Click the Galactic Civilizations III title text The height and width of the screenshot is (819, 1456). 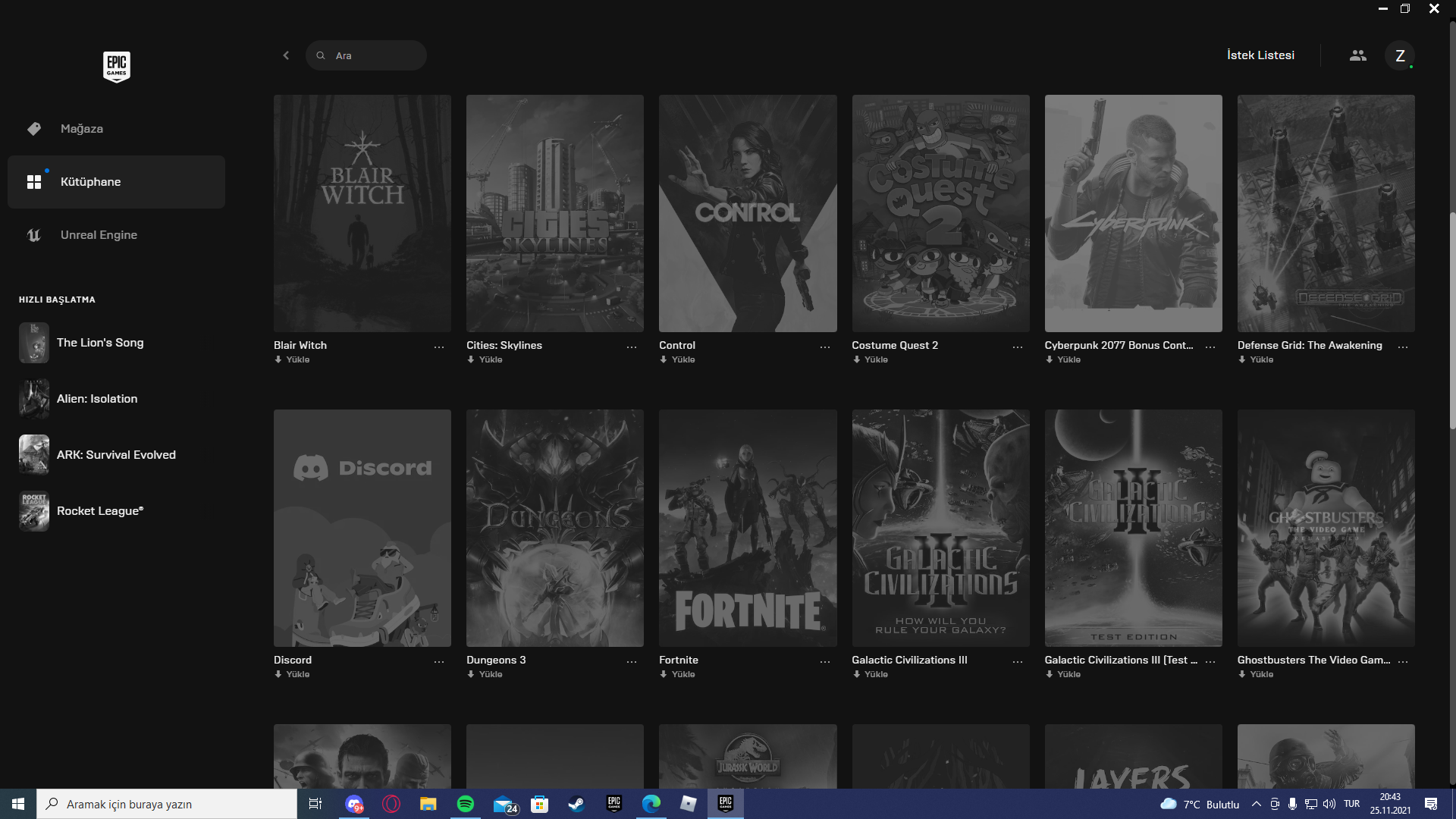pyautogui.click(x=909, y=660)
